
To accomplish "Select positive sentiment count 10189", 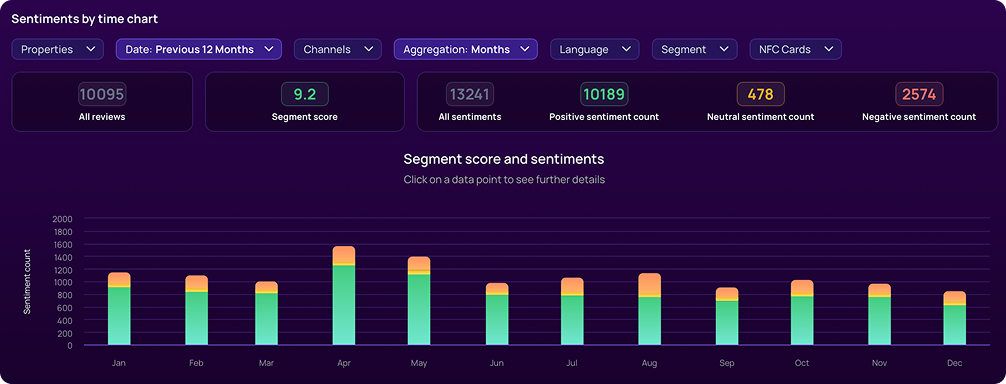I will pyautogui.click(x=604, y=95).
